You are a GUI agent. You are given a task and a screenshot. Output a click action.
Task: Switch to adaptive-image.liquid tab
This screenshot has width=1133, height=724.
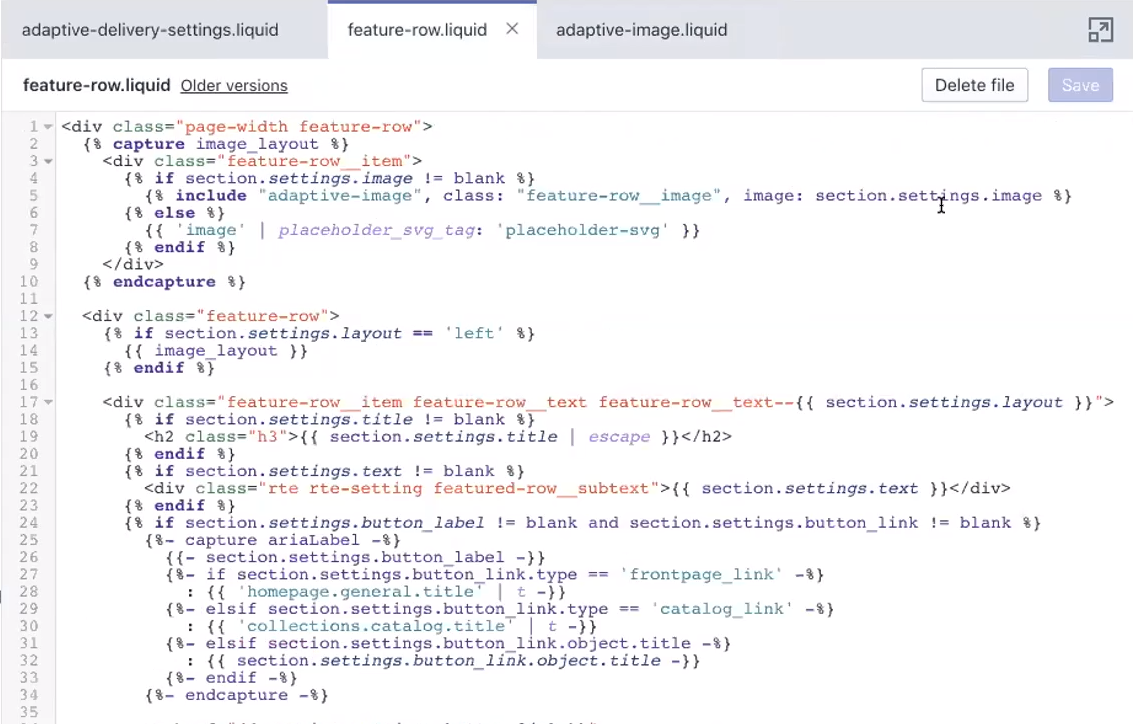(x=641, y=29)
